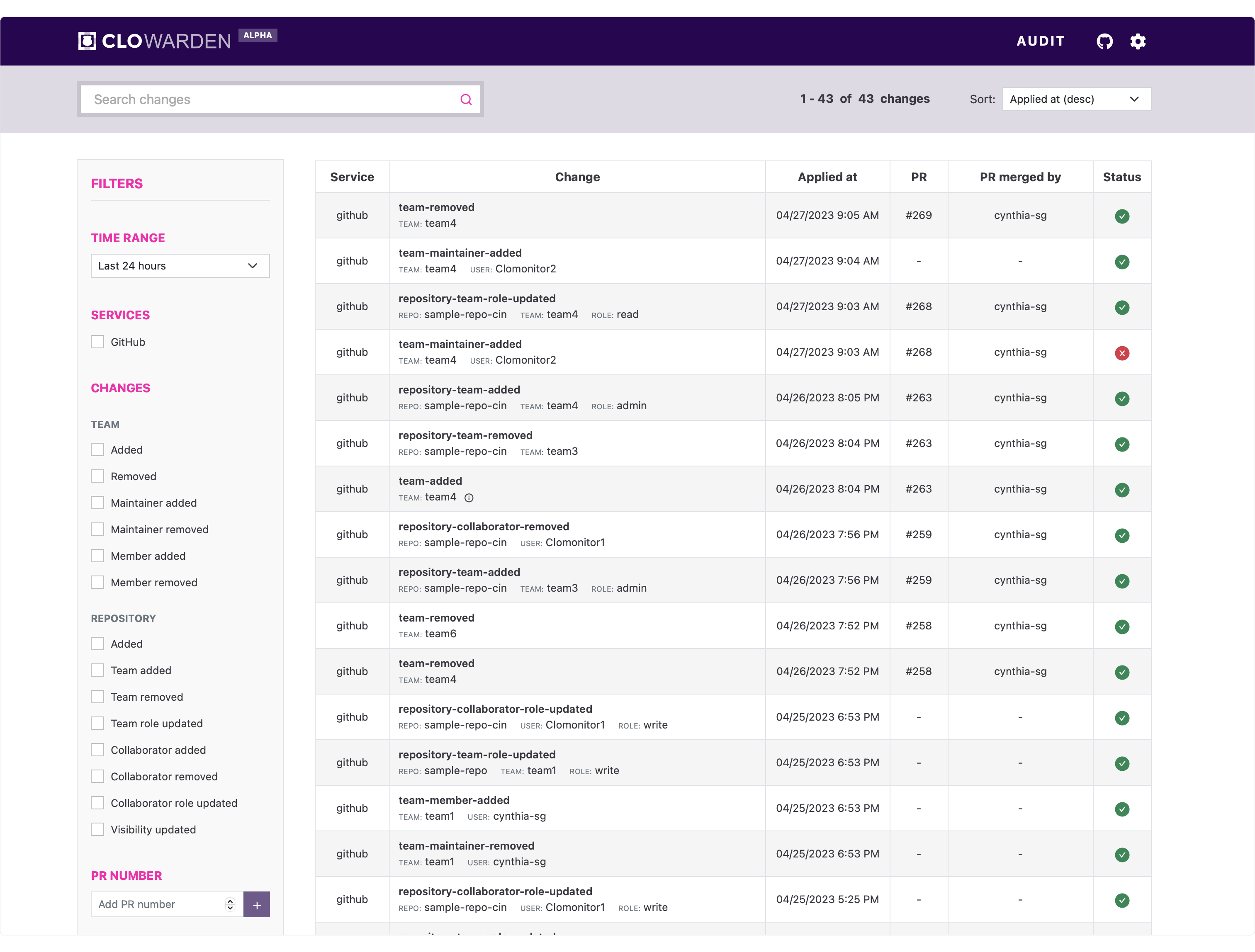
Task: Open the GitHub repository icon in header
Action: tap(1104, 41)
